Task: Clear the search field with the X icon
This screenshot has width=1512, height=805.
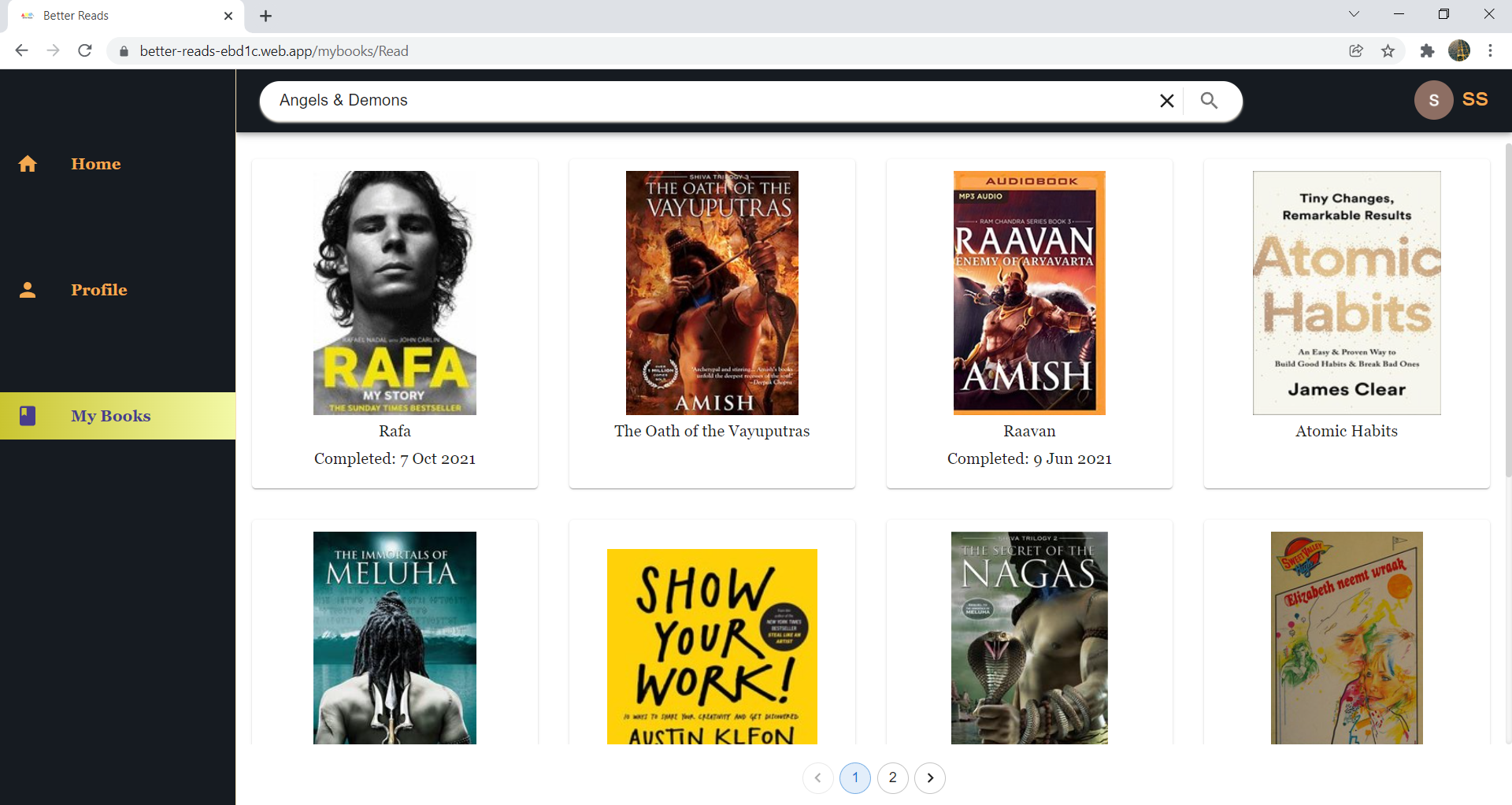Action: point(1167,101)
